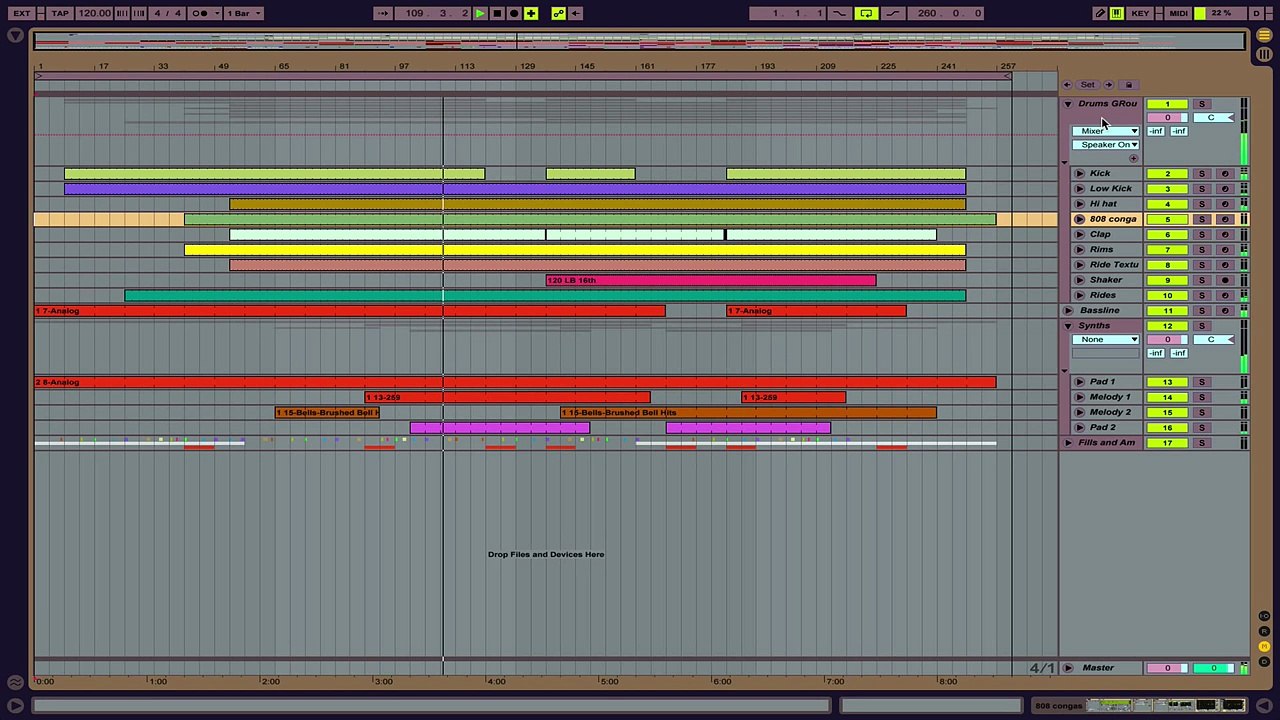Adjust the Drums Group pan control C
This screenshot has height=720, width=1280.
pos(1213,118)
